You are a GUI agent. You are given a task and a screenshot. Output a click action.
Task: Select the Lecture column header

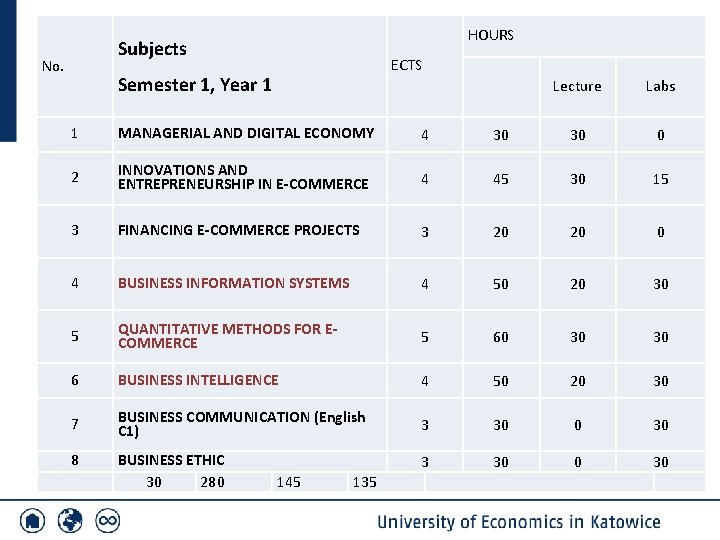coord(577,86)
